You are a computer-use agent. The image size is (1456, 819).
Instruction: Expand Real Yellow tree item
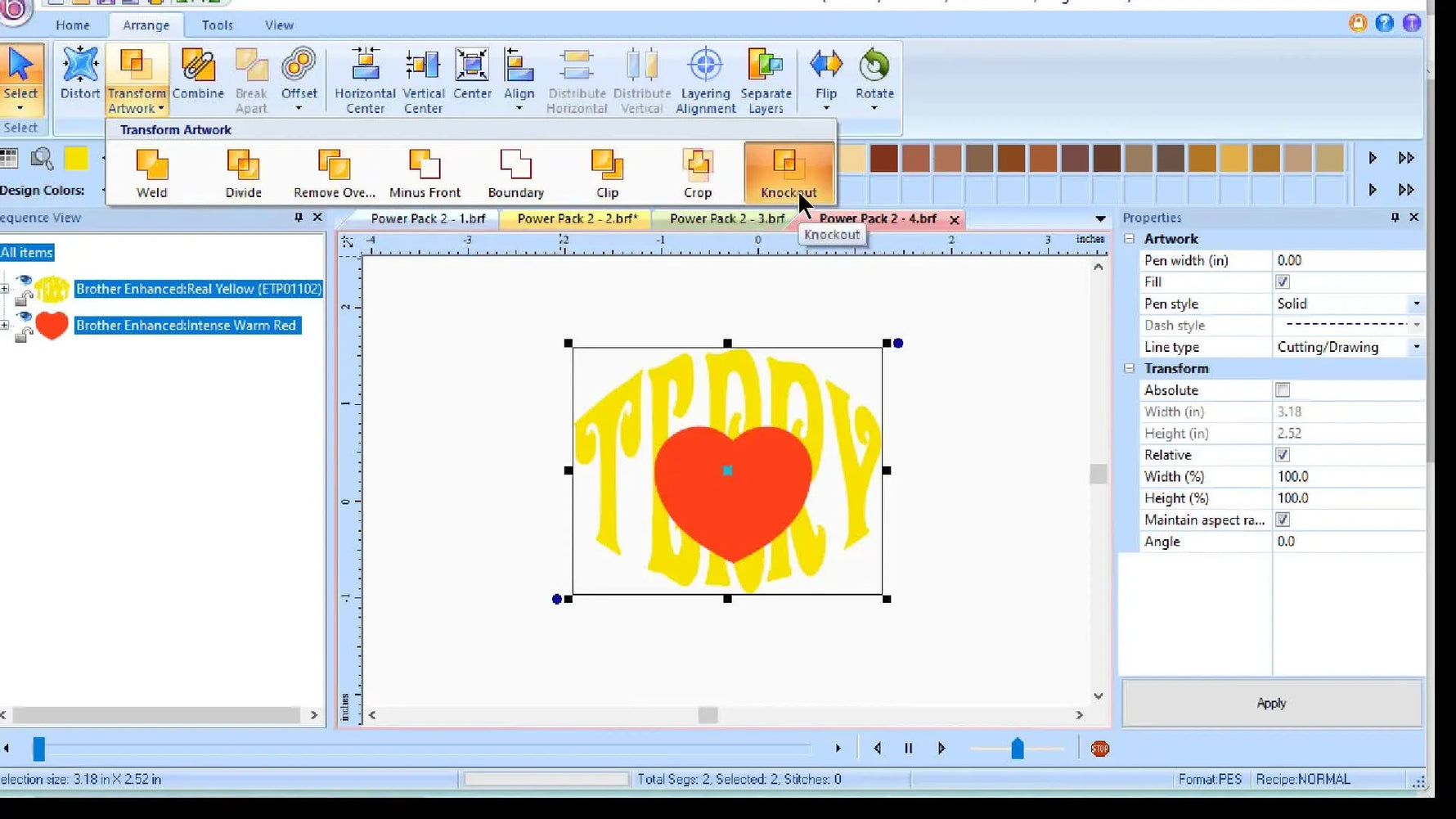tap(5, 289)
